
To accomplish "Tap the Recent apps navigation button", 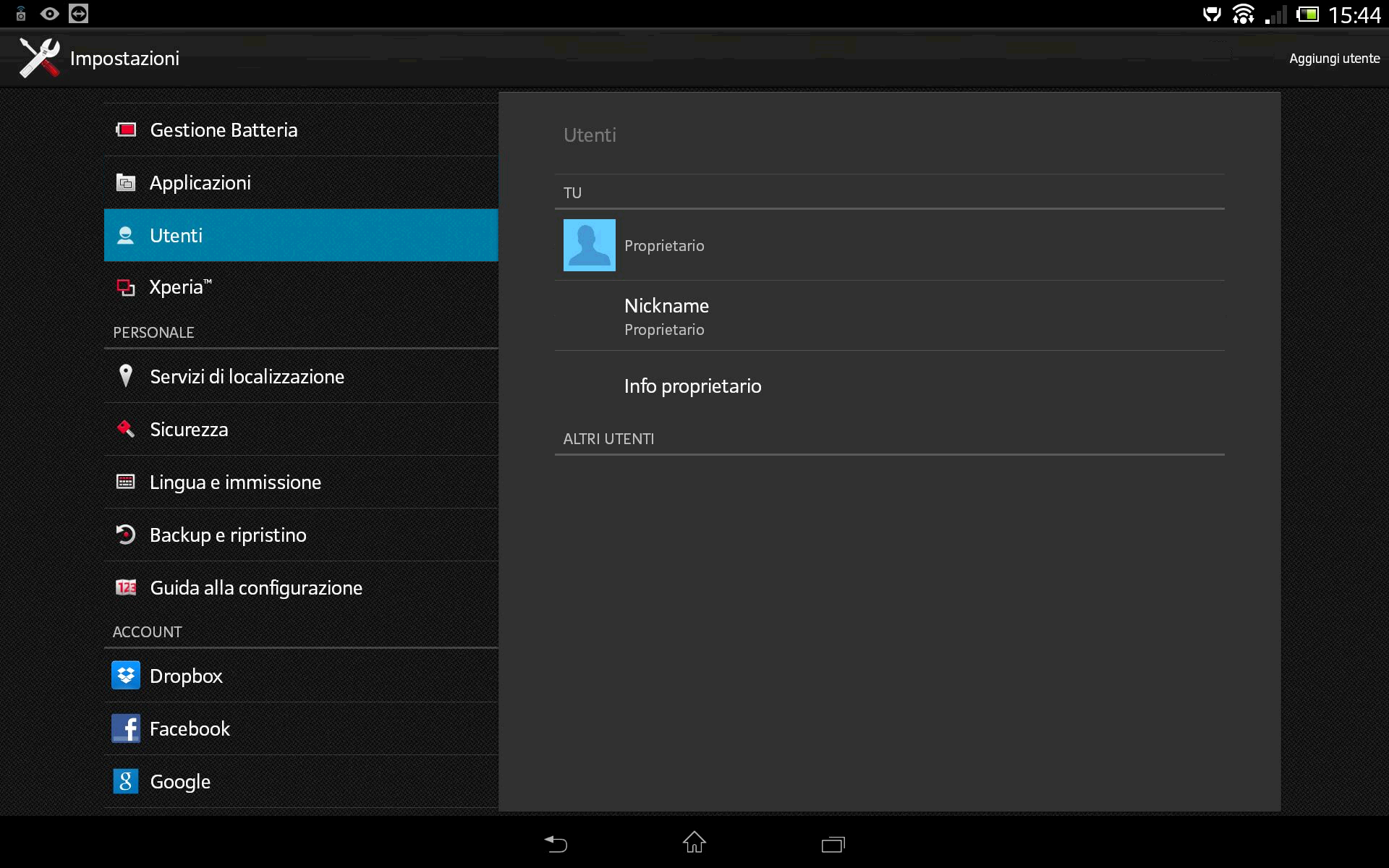I will coord(833,844).
